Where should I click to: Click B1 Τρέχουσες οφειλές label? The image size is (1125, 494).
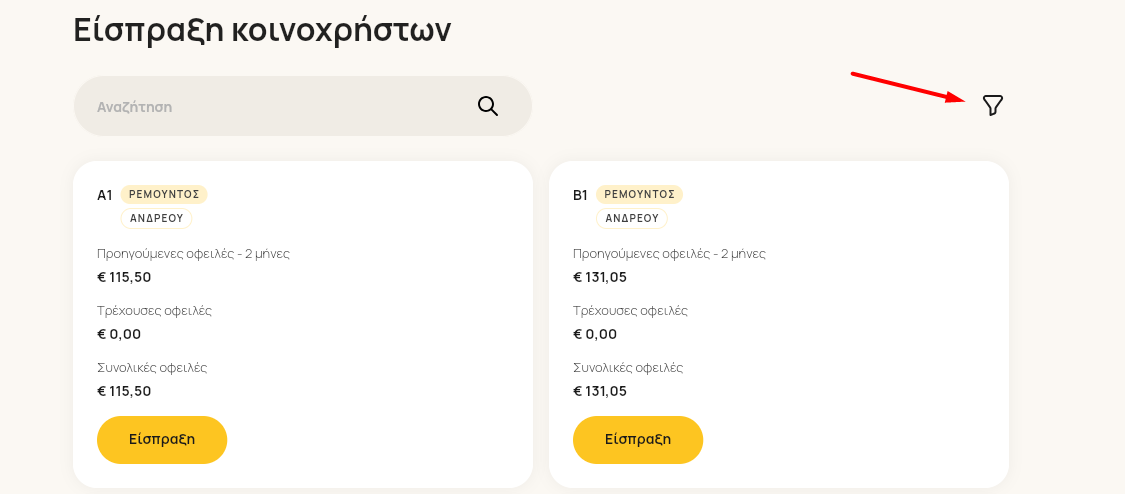(630, 310)
